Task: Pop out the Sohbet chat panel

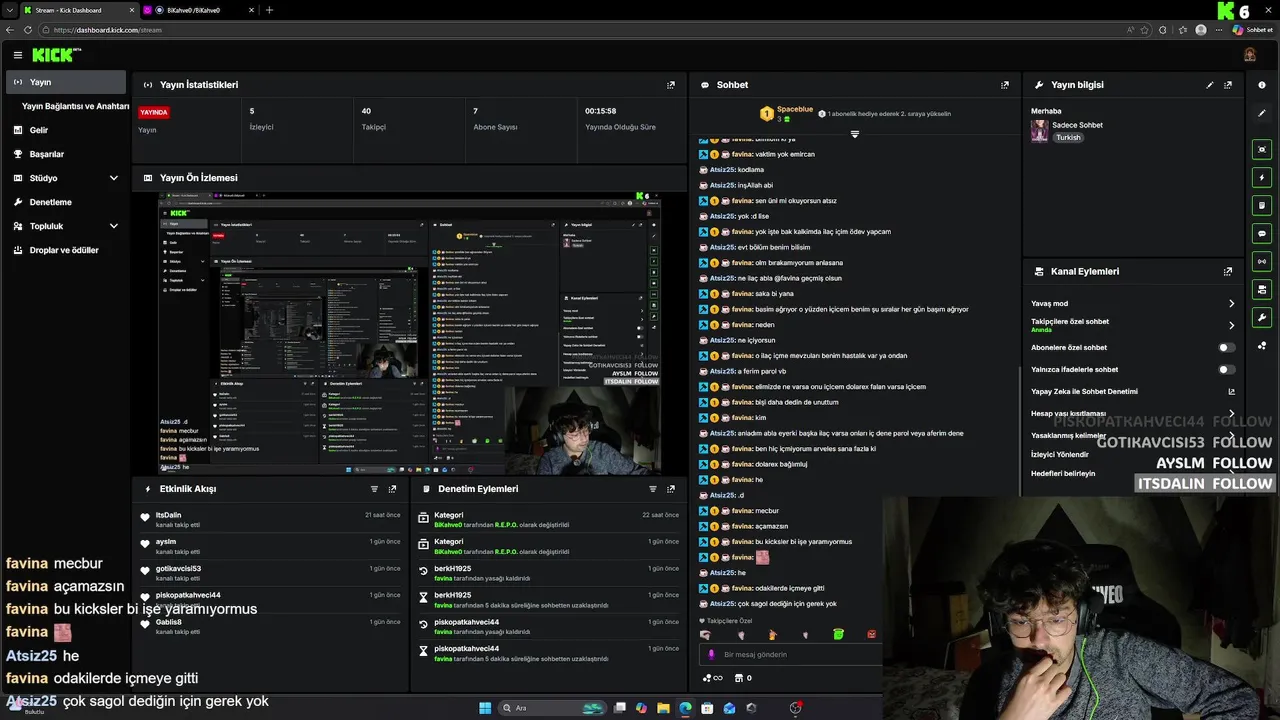Action: 1005,85
